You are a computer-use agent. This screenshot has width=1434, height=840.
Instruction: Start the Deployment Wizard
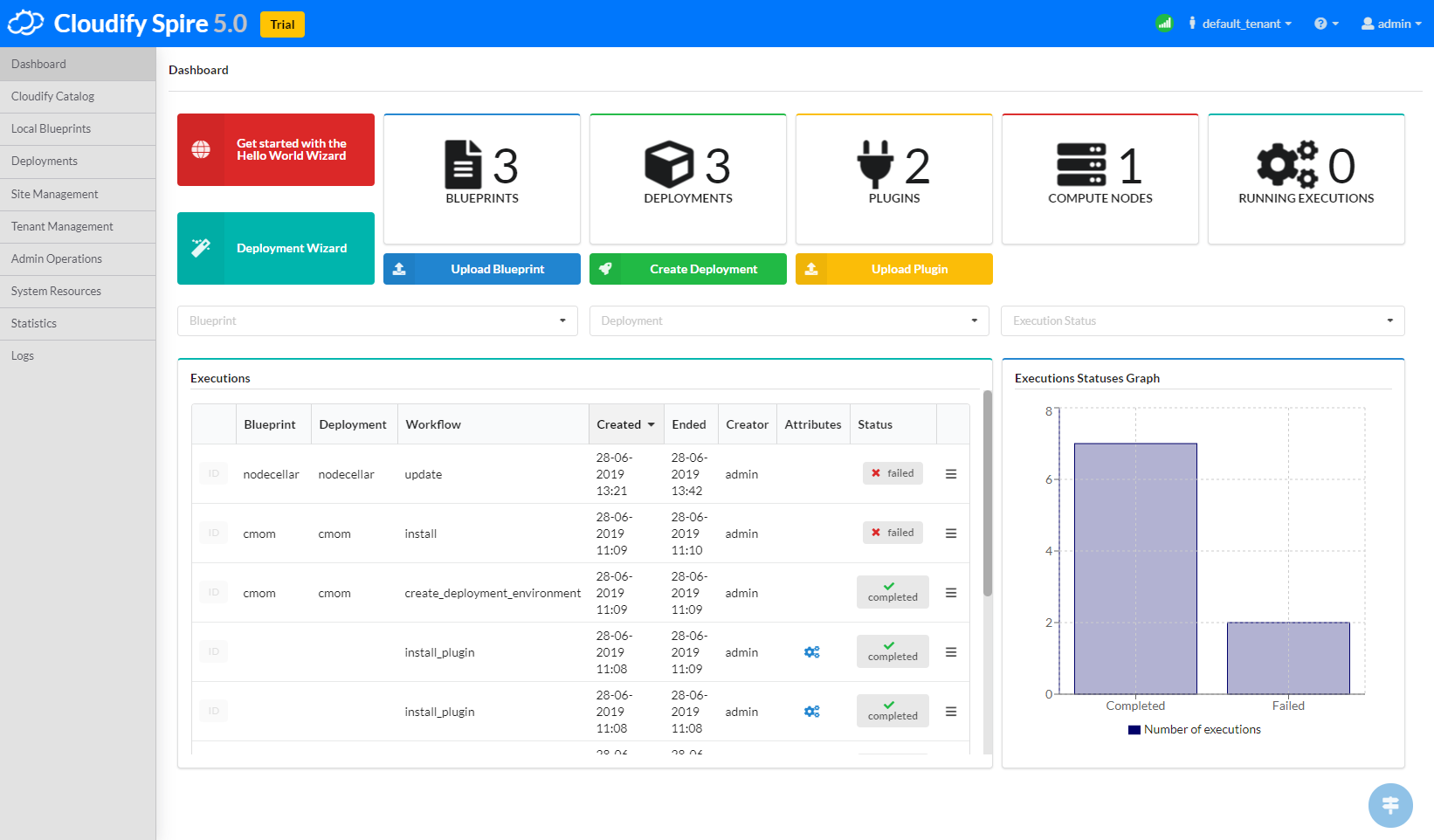[x=276, y=248]
